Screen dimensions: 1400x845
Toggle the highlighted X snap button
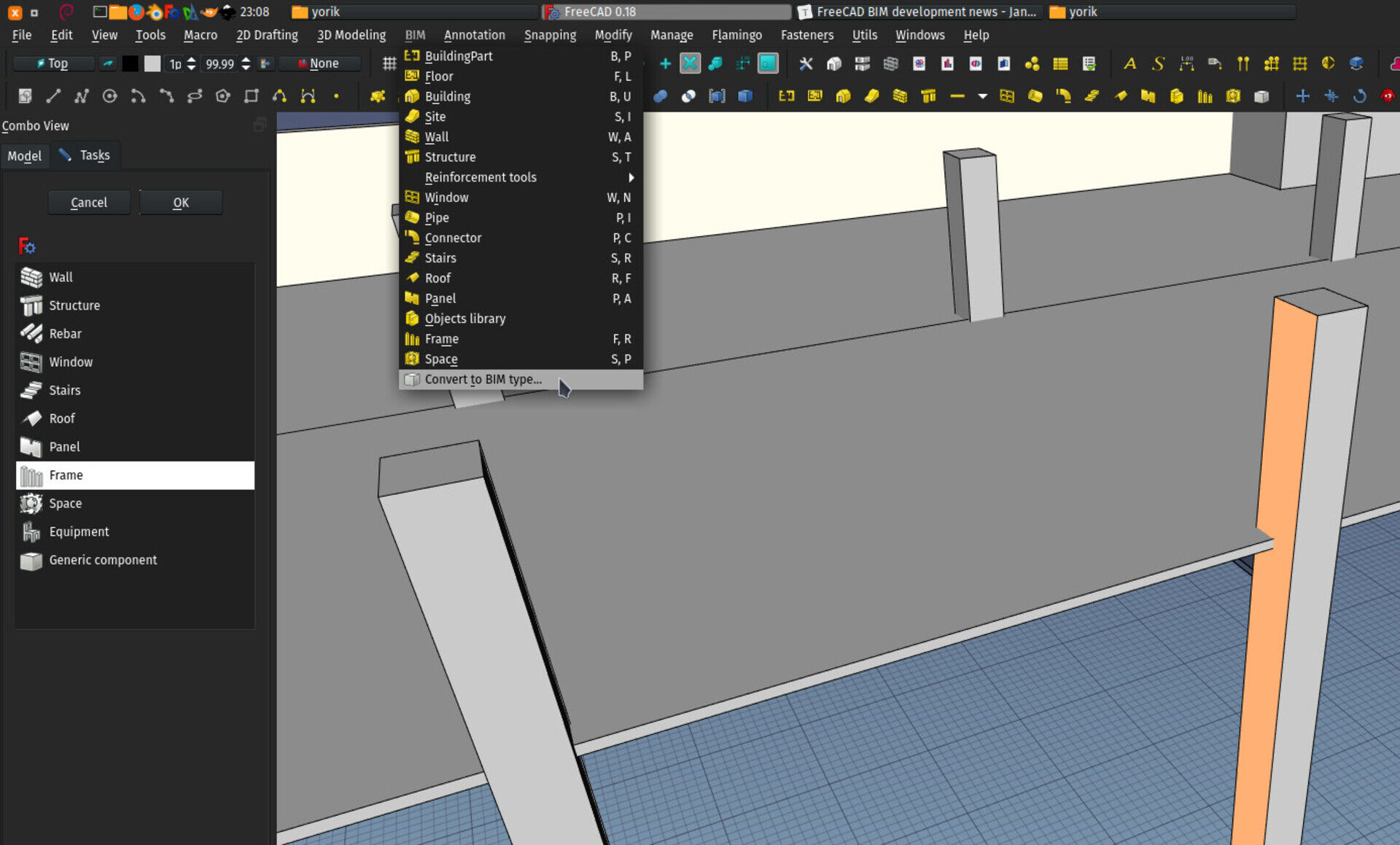tap(689, 63)
